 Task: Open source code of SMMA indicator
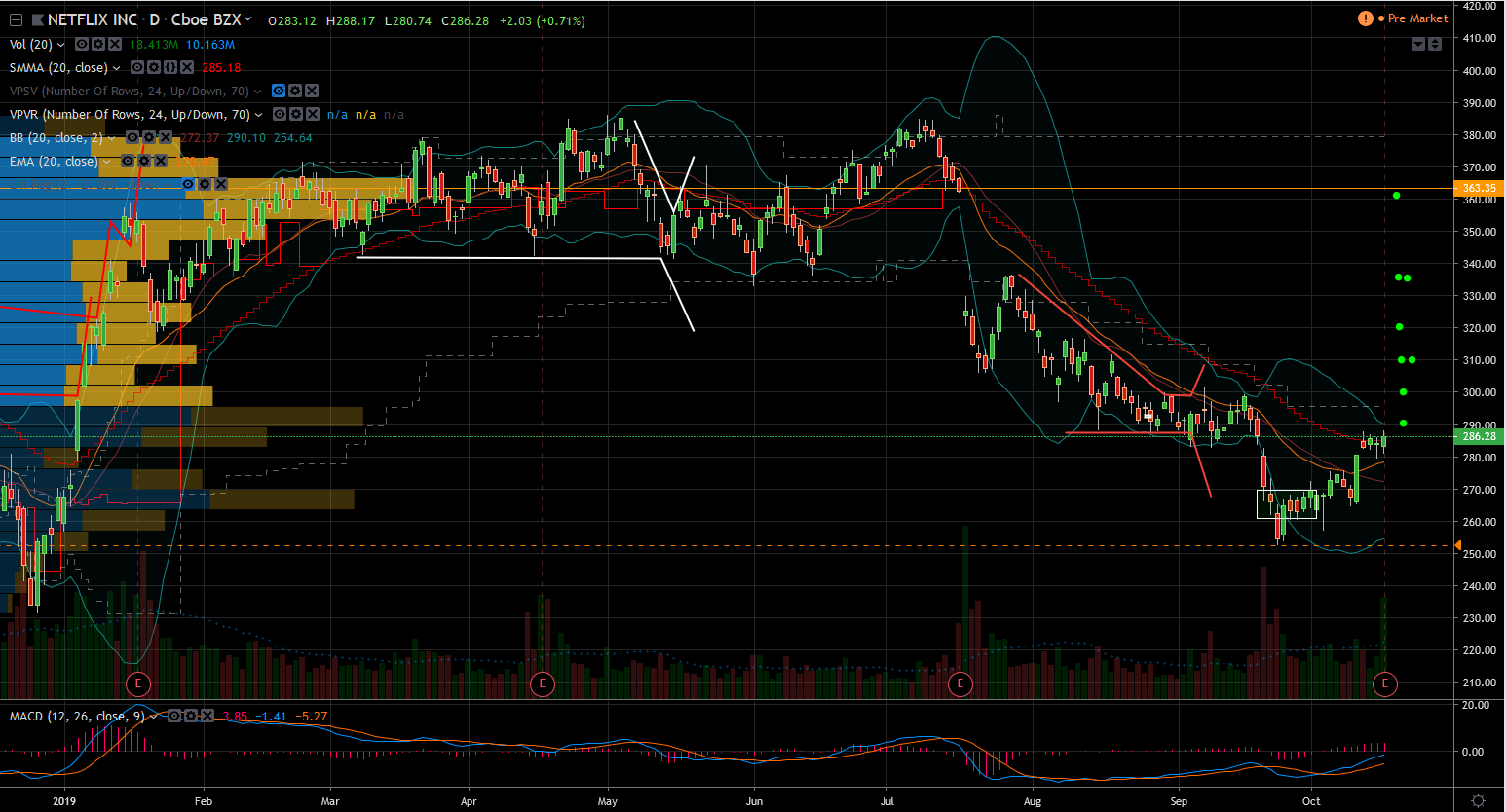point(169,68)
